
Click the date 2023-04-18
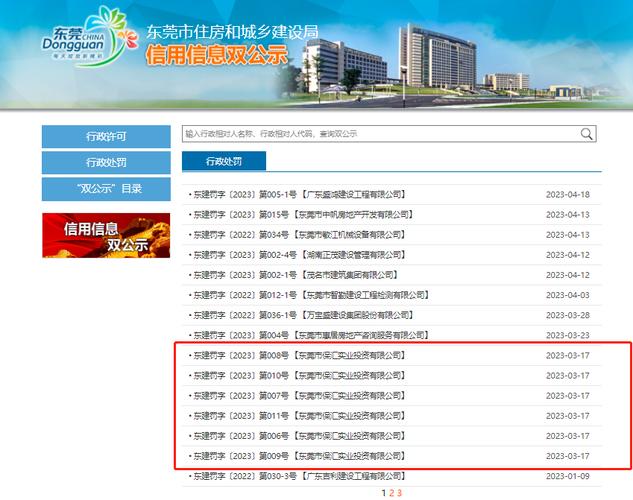[x=568, y=195]
